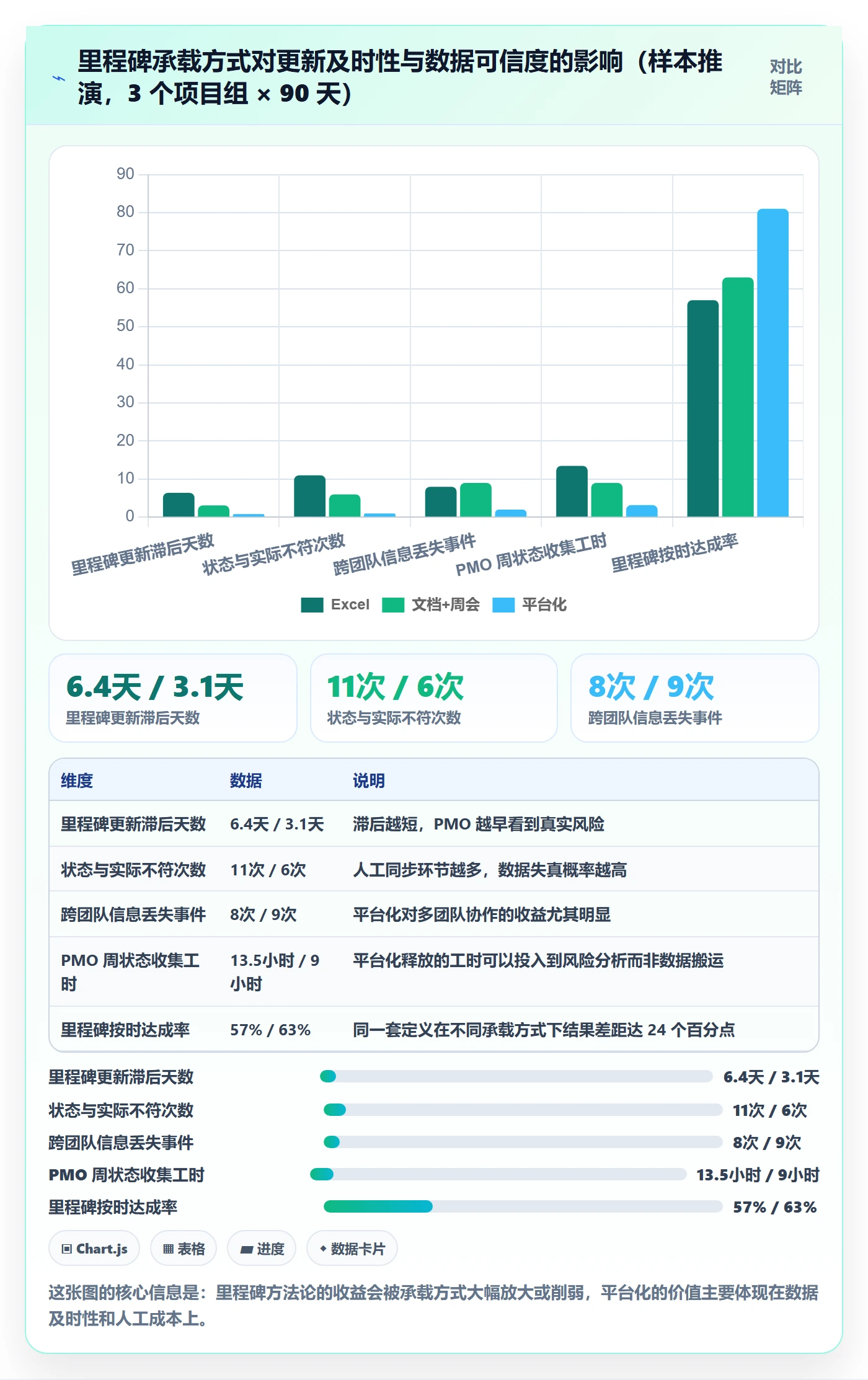
Task: Click the 数据 column header
Action: (246, 781)
